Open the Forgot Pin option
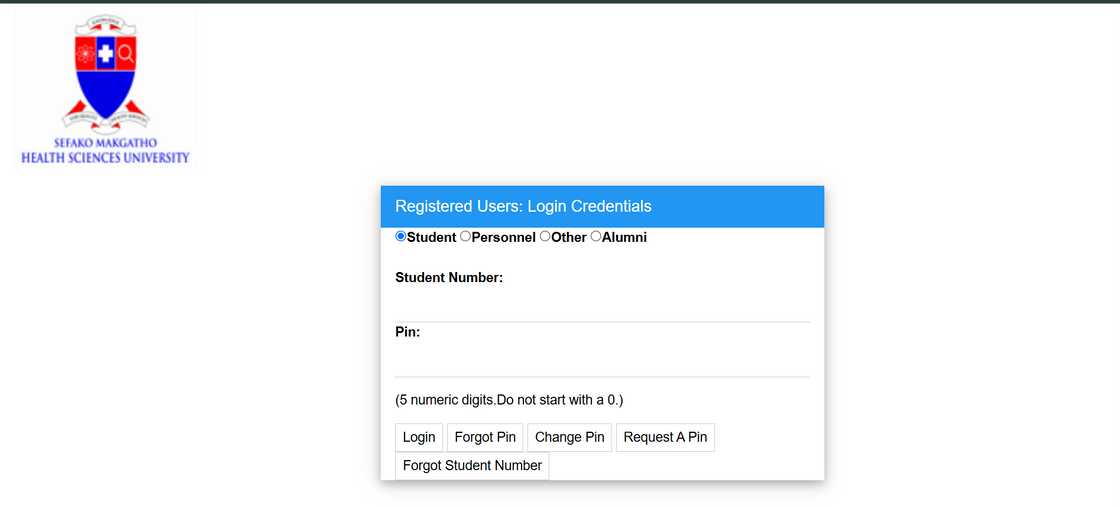The height and width of the screenshot is (508, 1120). 485,437
